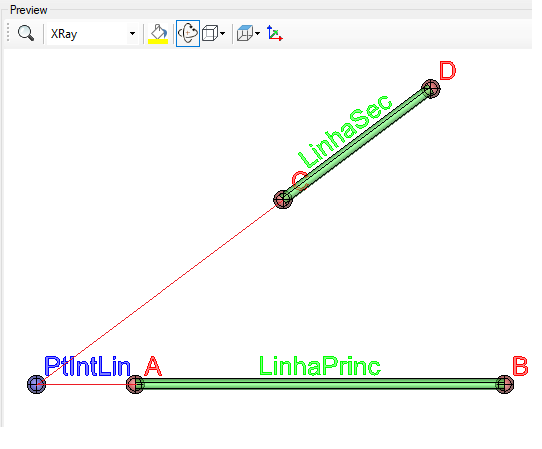The image size is (542, 449).
Task: Click the yellow color bar under bucket
Action: (158, 41)
